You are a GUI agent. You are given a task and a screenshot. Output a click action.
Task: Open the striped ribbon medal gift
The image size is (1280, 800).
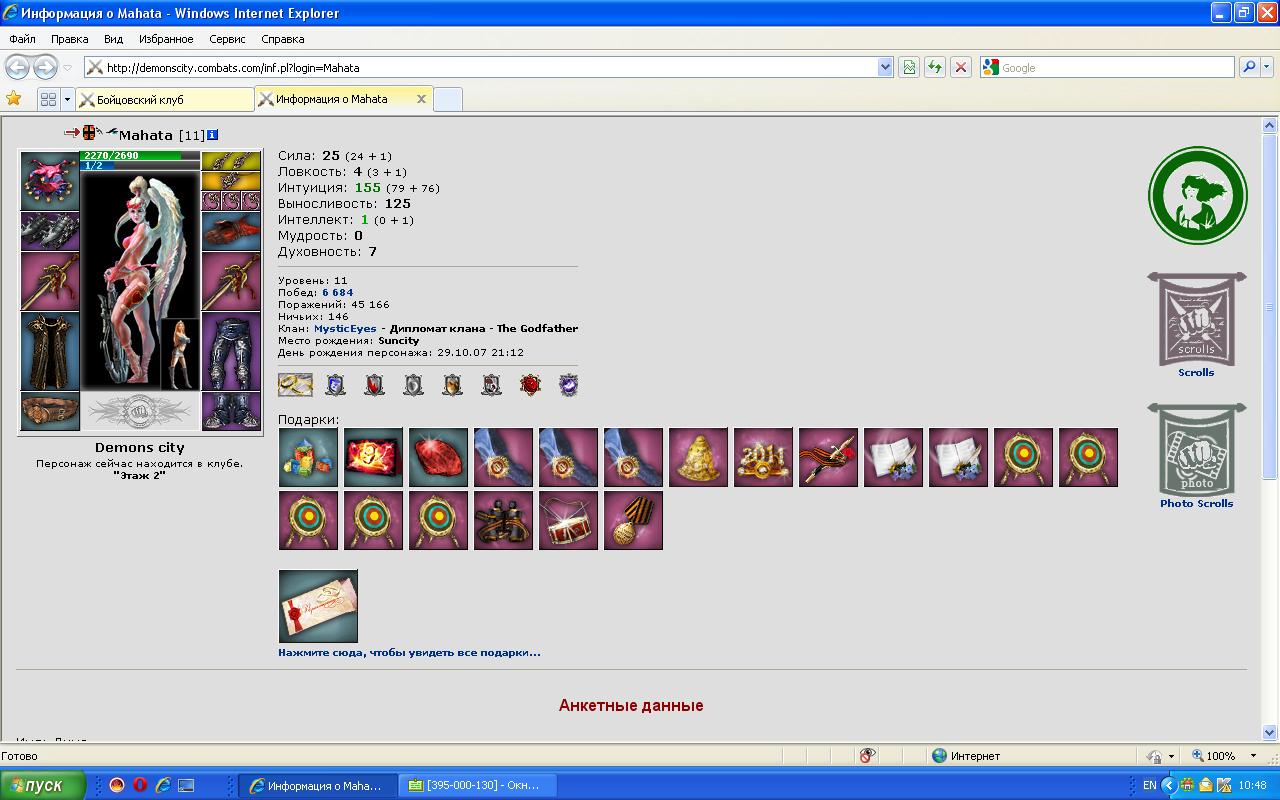pyautogui.click(x=633, y=520)
